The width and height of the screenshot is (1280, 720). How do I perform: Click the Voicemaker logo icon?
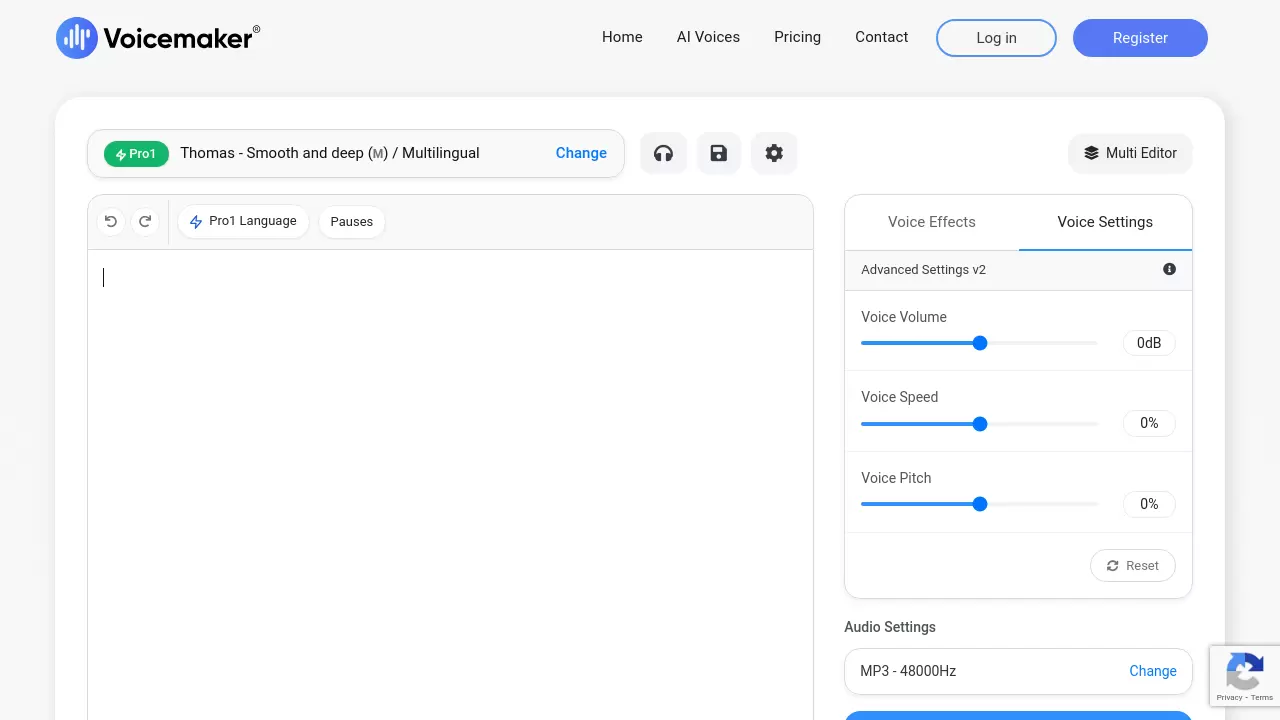click(x=76, y=37)
